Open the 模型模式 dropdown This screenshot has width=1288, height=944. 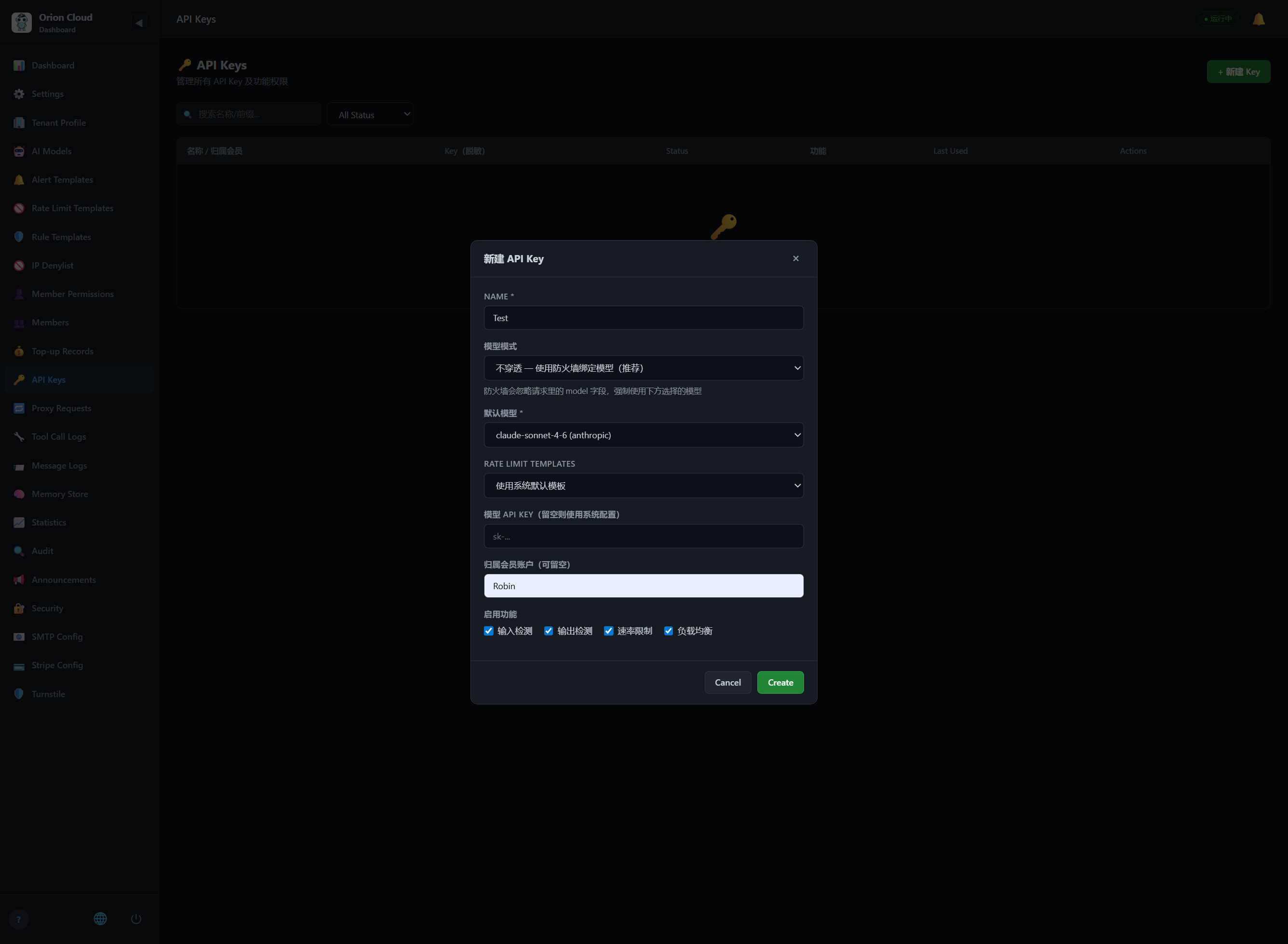coord(644,368)
